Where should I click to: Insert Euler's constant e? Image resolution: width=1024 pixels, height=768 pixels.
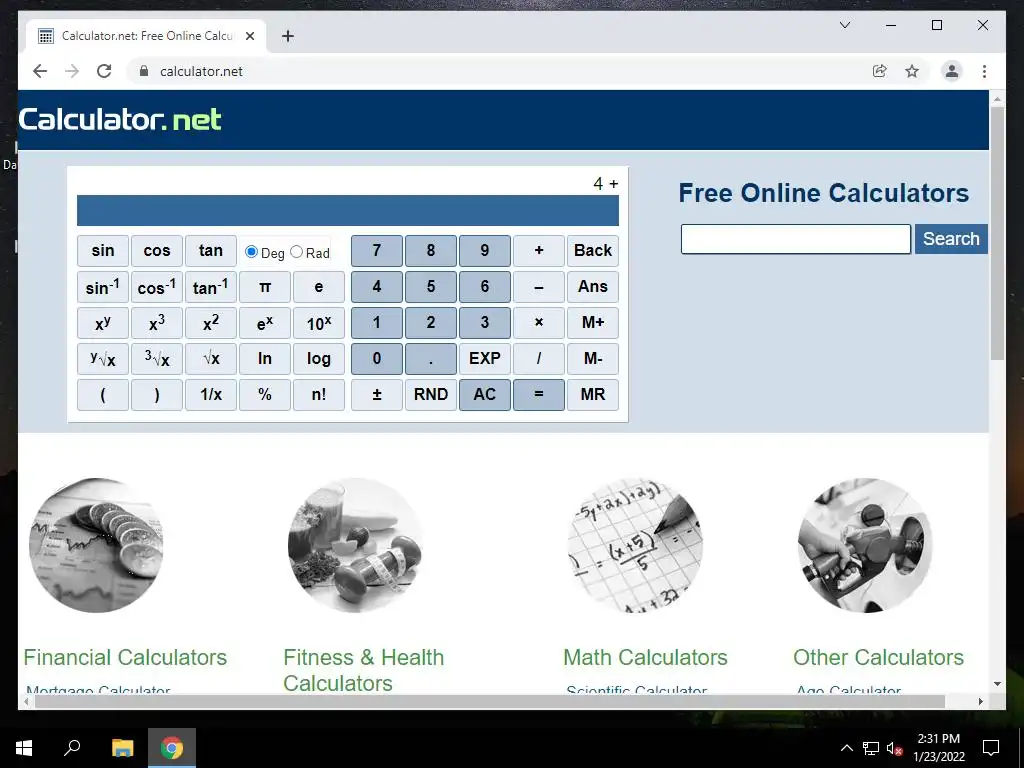point(319,287)
